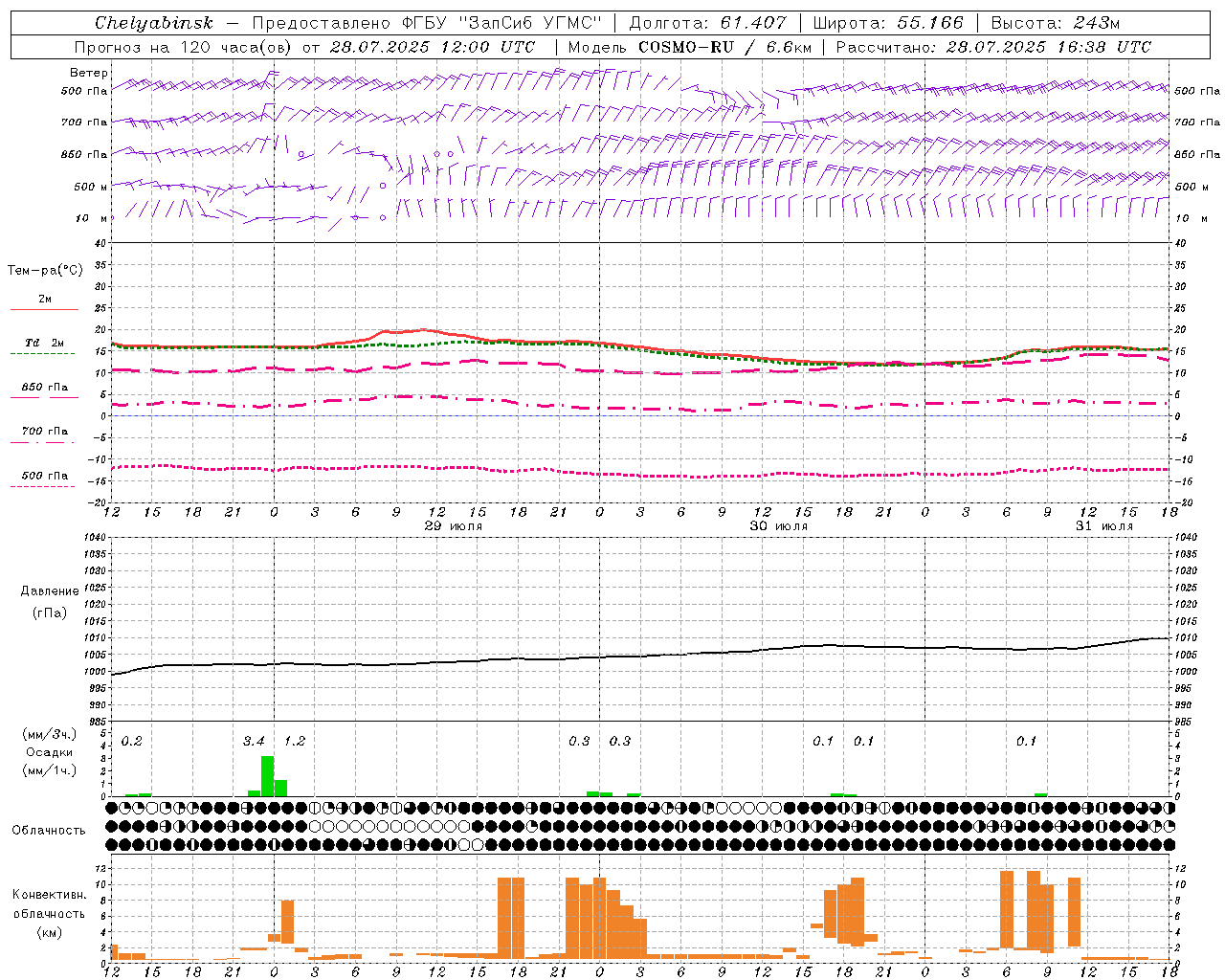
Task: Click the tallest green precipitation bar
Action: pyautogui.click(x=267, y=776)
